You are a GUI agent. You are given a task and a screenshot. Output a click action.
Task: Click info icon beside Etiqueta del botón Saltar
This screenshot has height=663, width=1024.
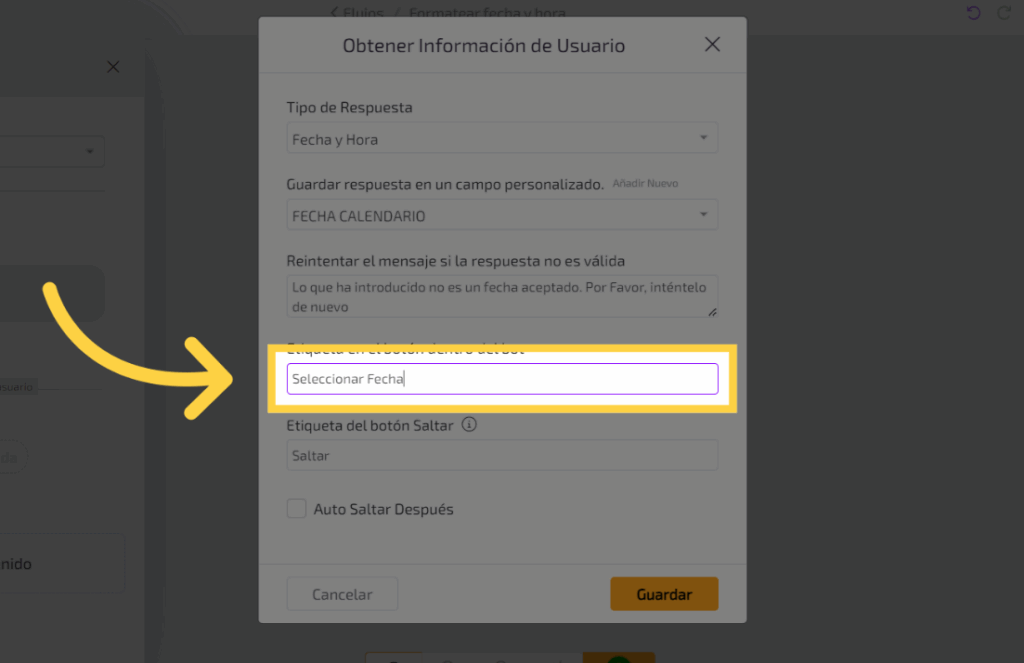click(469, 425)
